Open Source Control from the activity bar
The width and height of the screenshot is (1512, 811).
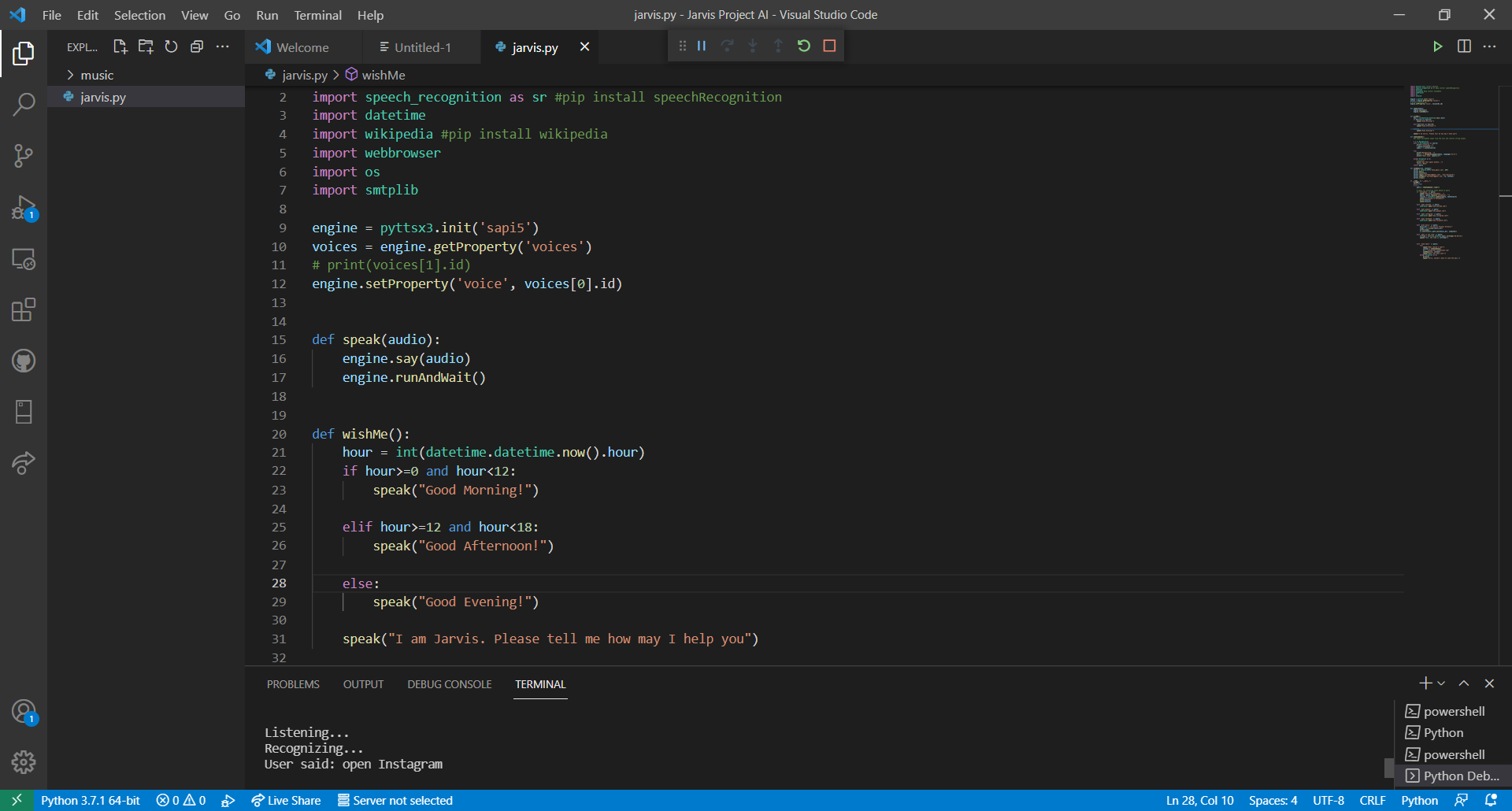click(24, 155)
